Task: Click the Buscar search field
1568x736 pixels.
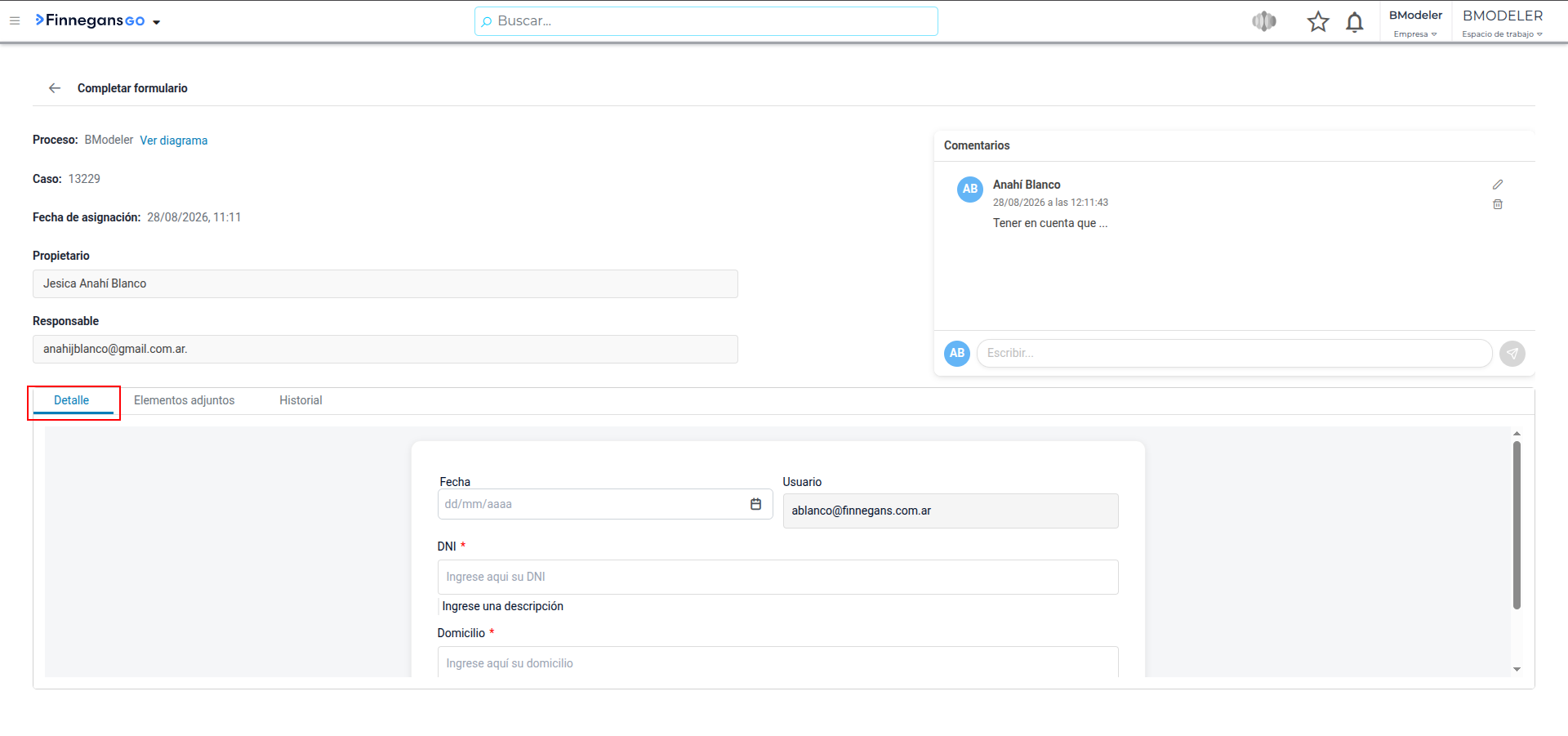Action: pos(706,21)
